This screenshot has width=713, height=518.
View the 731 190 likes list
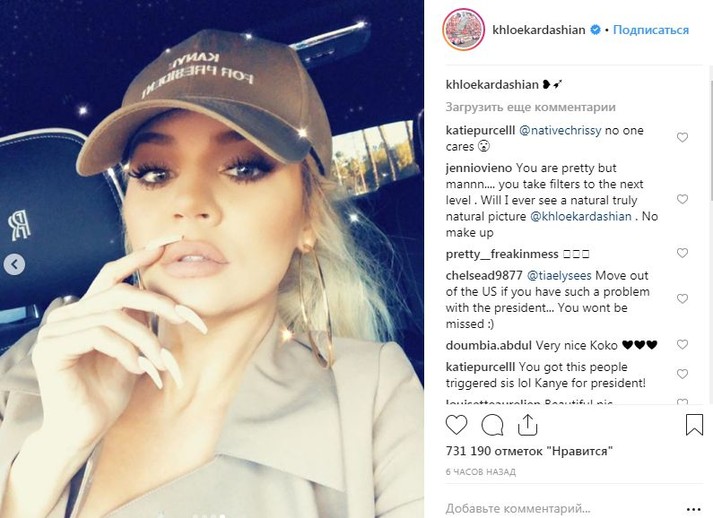point(529,451)
